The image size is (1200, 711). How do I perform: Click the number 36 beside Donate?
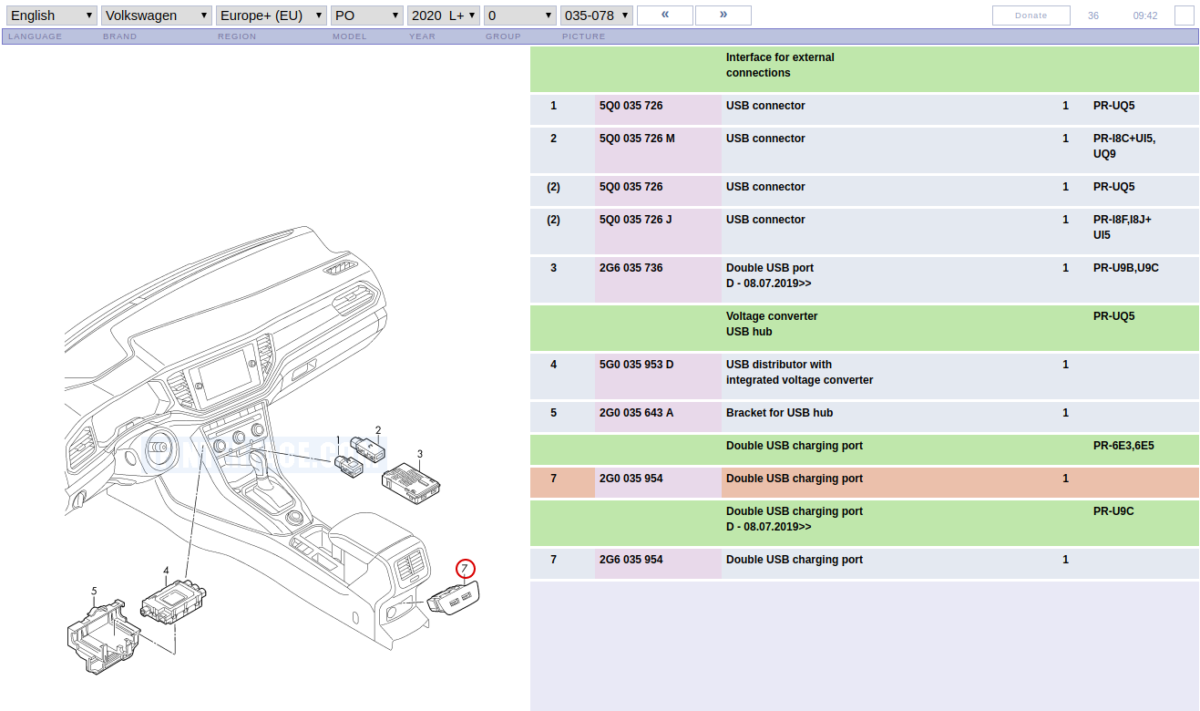1093,16
